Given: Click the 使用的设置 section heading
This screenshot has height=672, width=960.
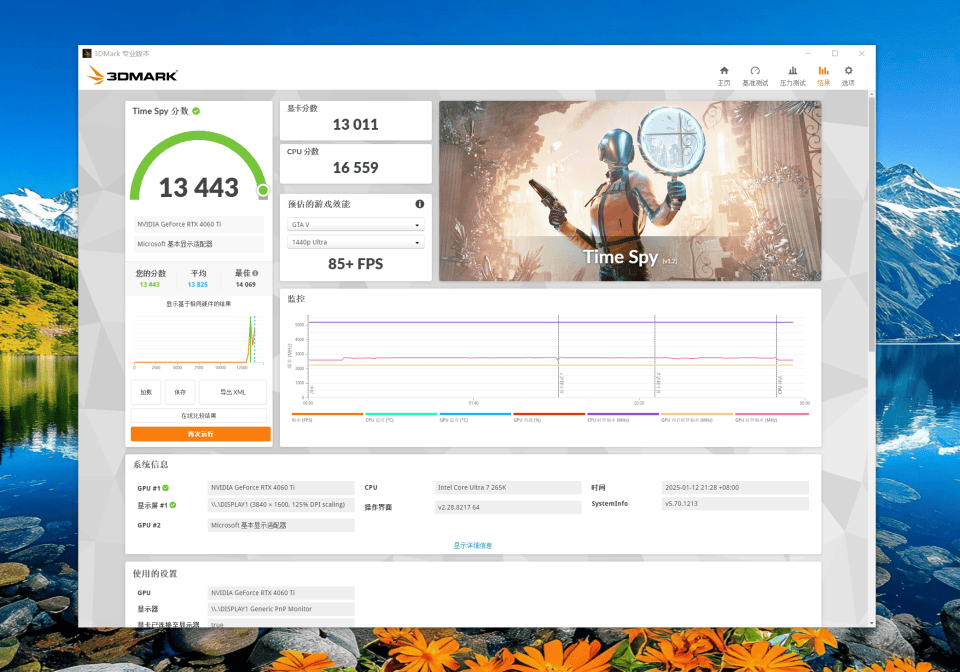Looking at the screenshot, I should click(155, 573).
